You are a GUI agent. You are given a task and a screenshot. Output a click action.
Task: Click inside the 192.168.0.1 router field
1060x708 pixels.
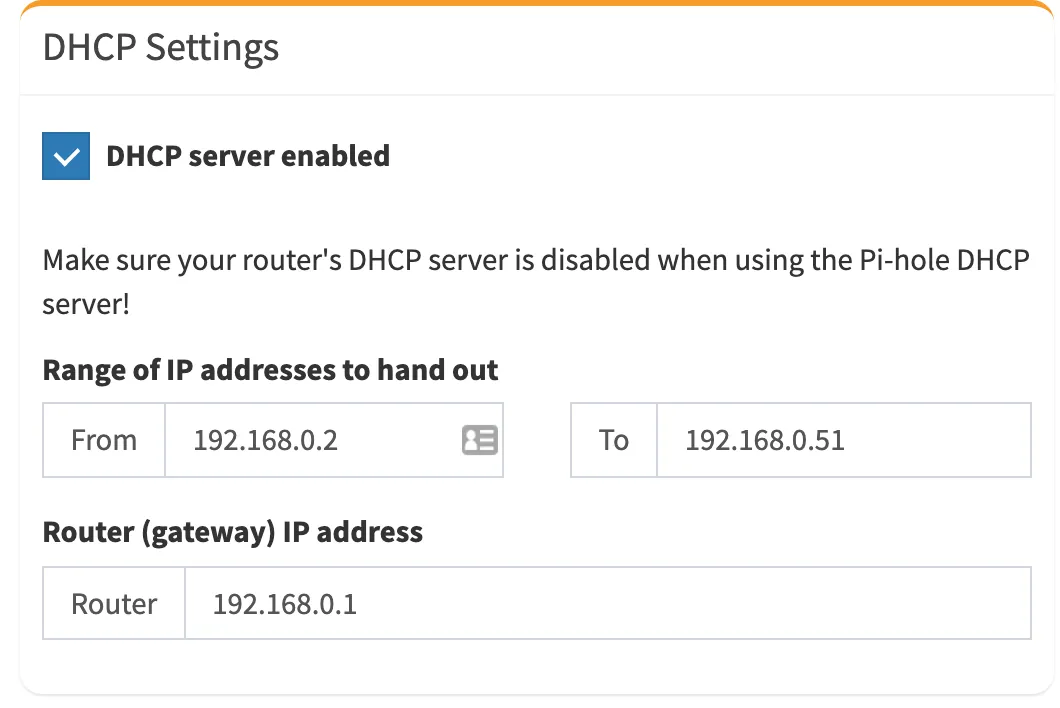pos(600,603)
